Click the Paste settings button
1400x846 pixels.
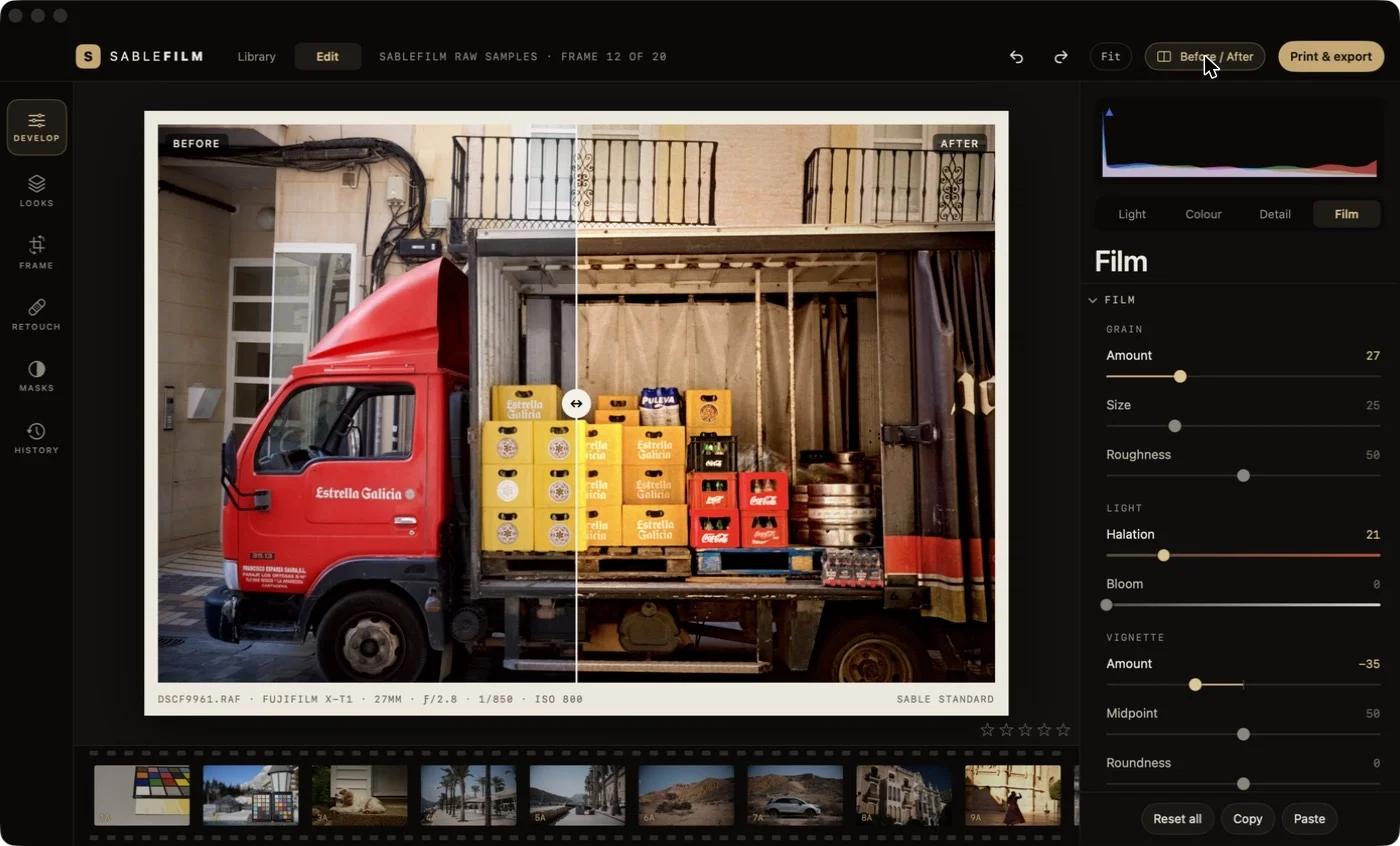(1309, 819)
